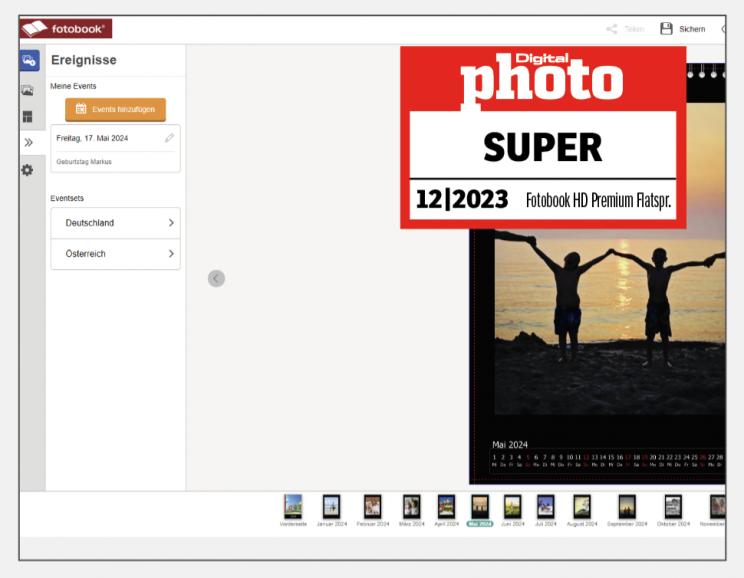This screenshot has height=578, width=744.
Task: Click the 'Mai 2024' calendar heading
Action: pos(510,445)
